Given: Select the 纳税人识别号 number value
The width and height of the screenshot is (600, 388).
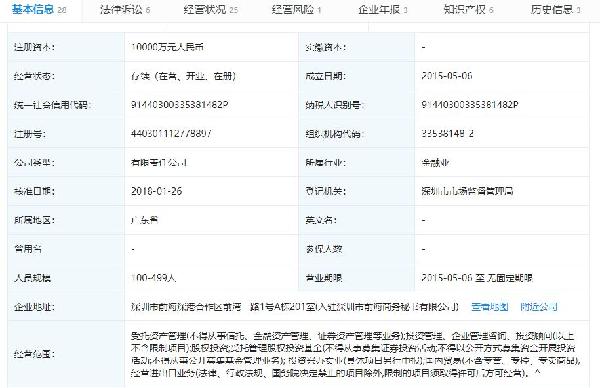Looking at the screenshot, I should [470, 105].
